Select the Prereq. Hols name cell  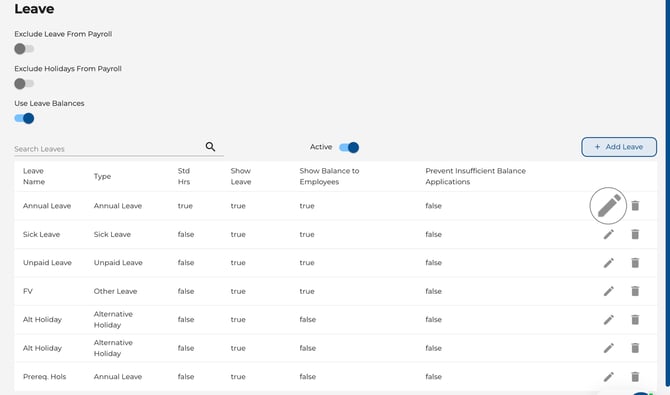pos(44,377)
